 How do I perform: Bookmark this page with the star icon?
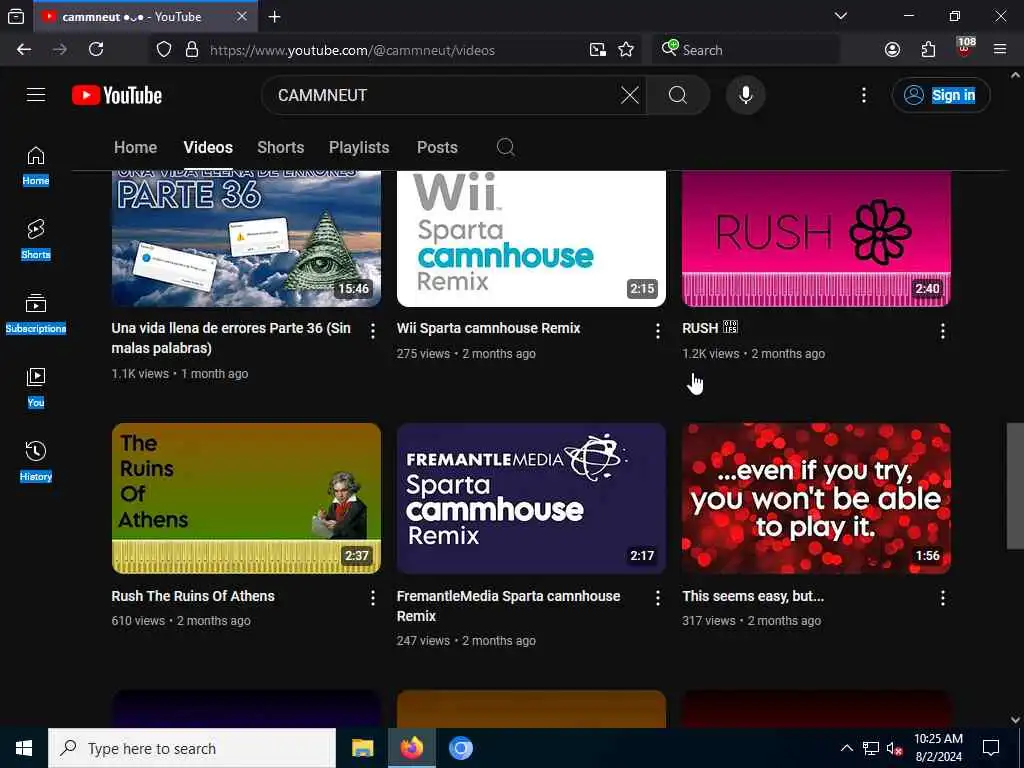point(626,50)
